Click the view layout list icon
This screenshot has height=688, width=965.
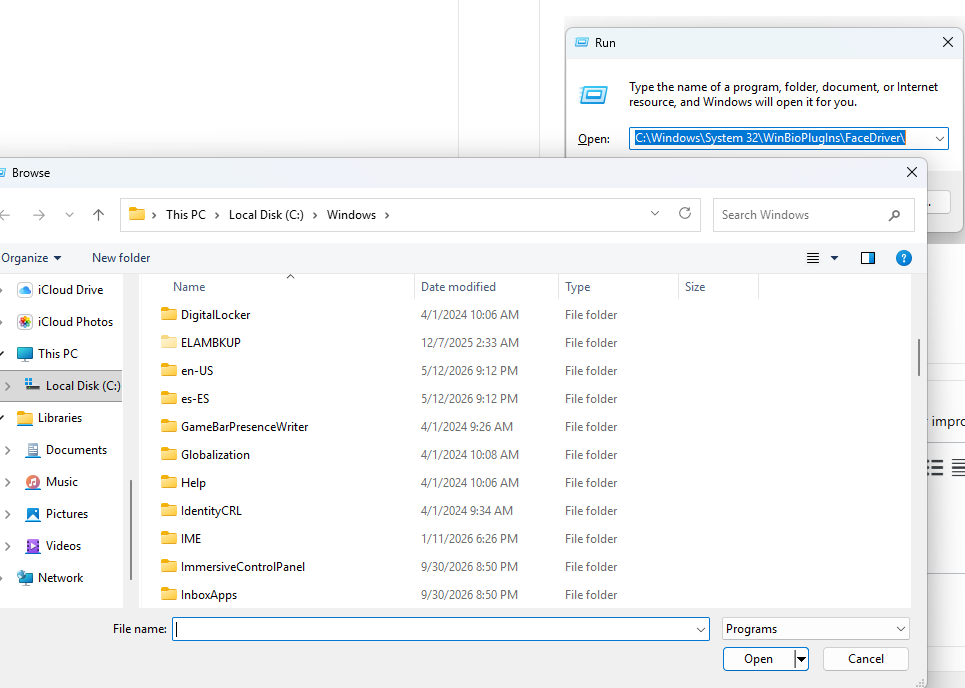click(x=813, y=258)
